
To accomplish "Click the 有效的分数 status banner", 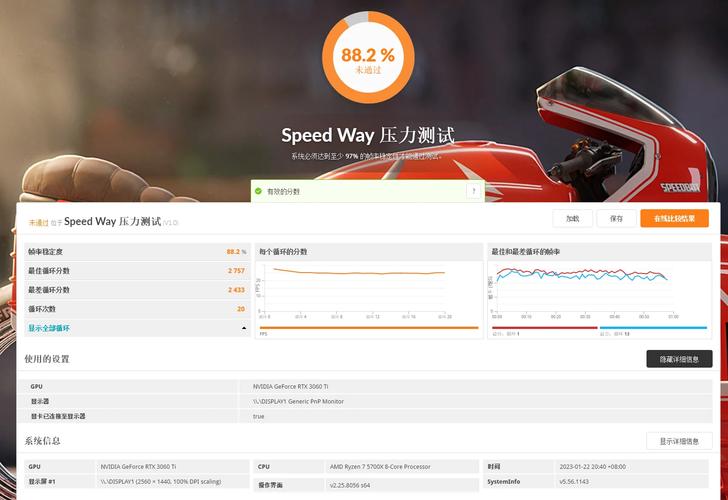I will click(365, 191).
